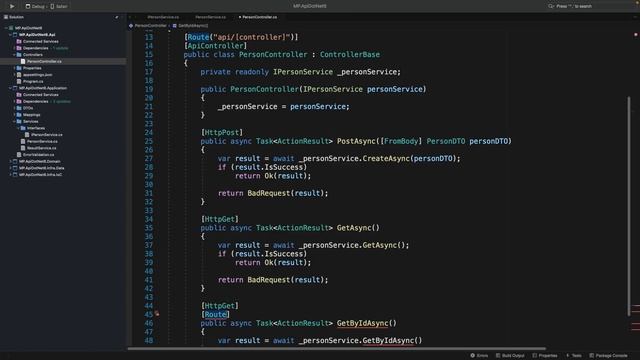Open the Errors pad

(x=479, y=356)
